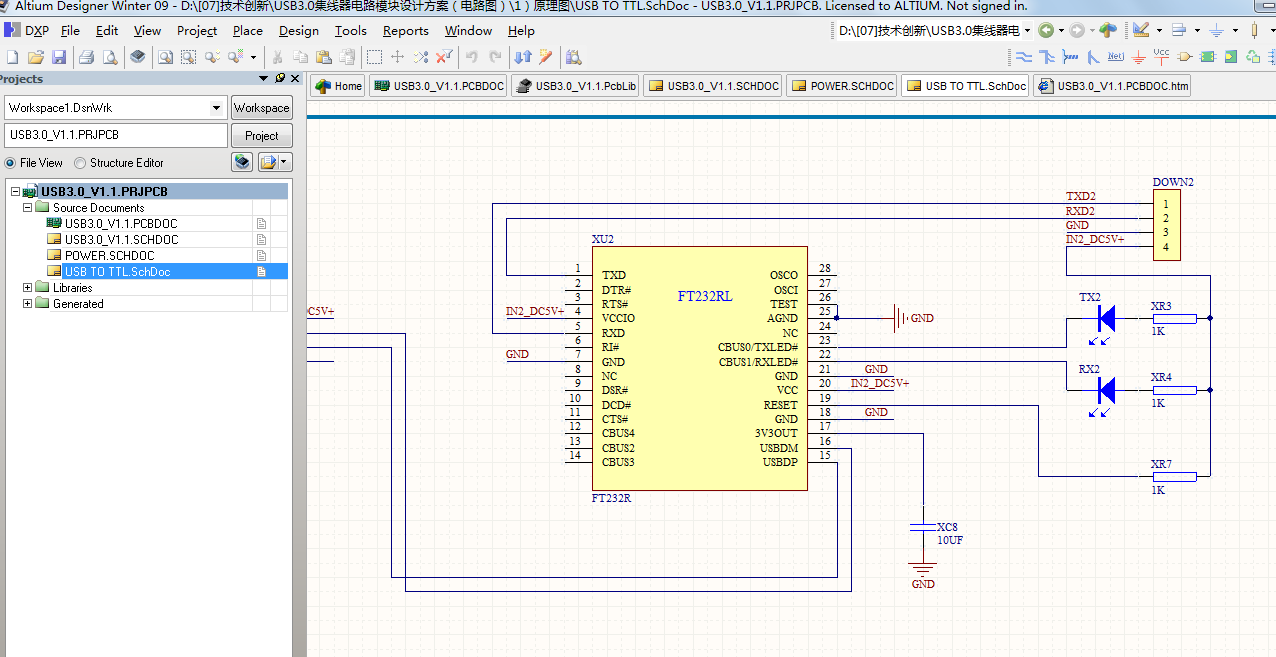Image resolution: width=1276 pixels, height=657 pixels.
Task: Fit all objects with the zoom icon
Action: [164, 57]
